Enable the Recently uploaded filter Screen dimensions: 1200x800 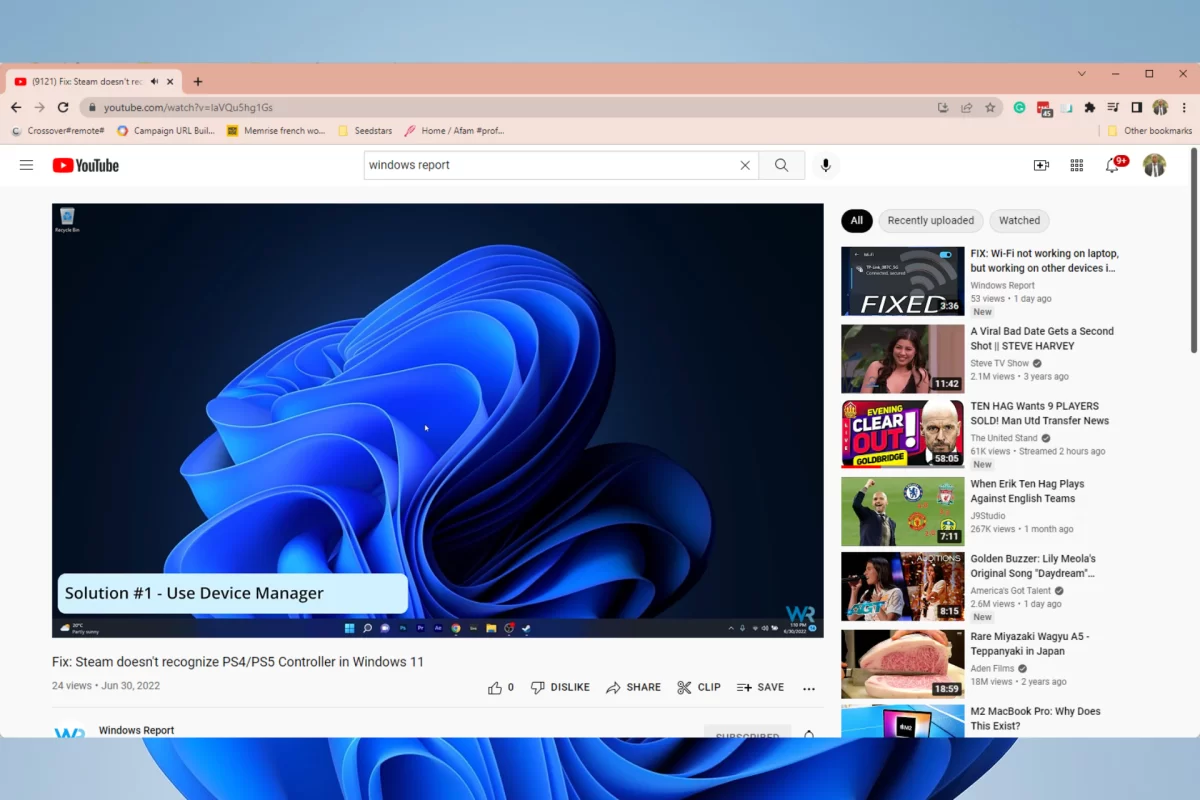930,220
